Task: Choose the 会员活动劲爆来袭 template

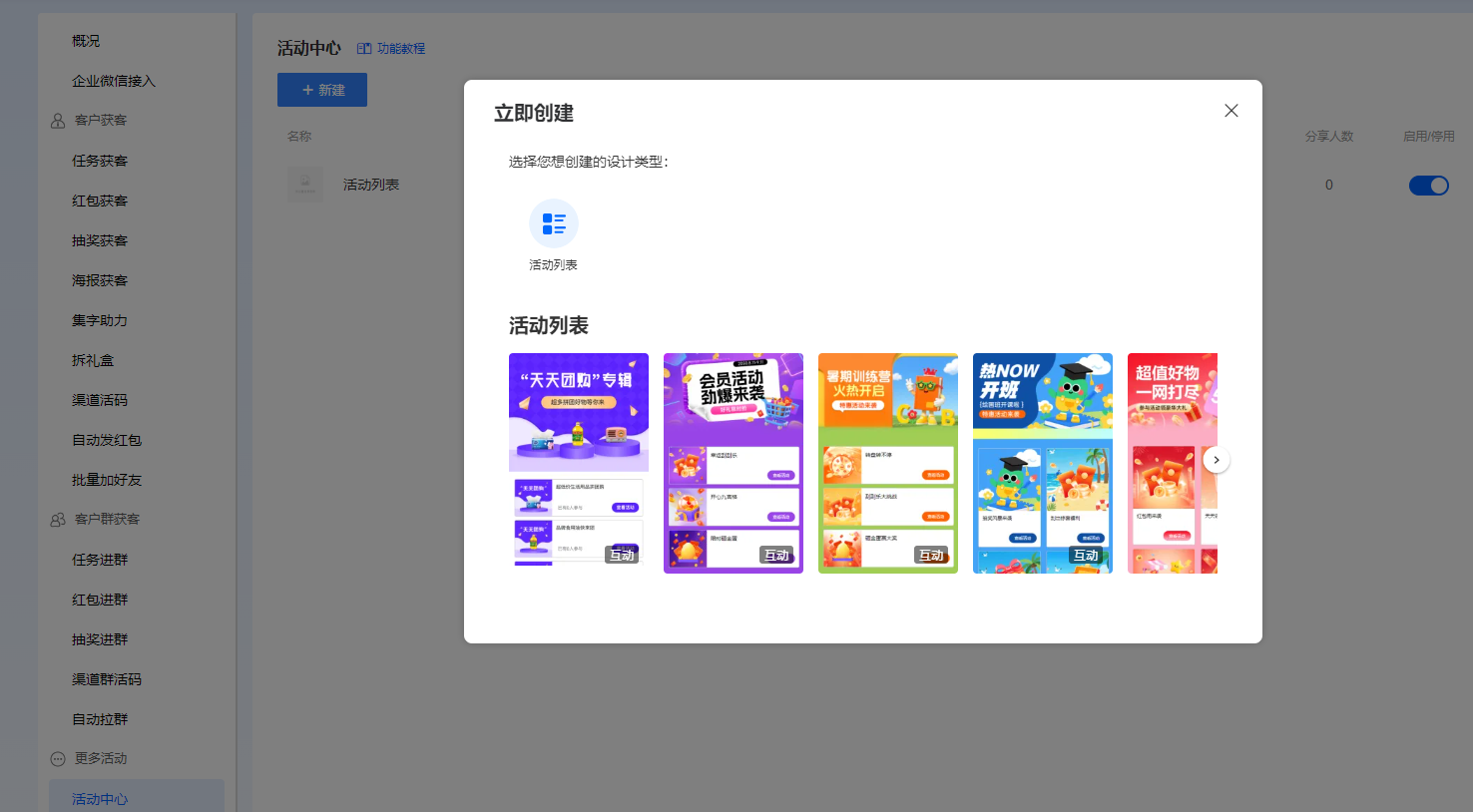Action: click(x=734, y=463)
